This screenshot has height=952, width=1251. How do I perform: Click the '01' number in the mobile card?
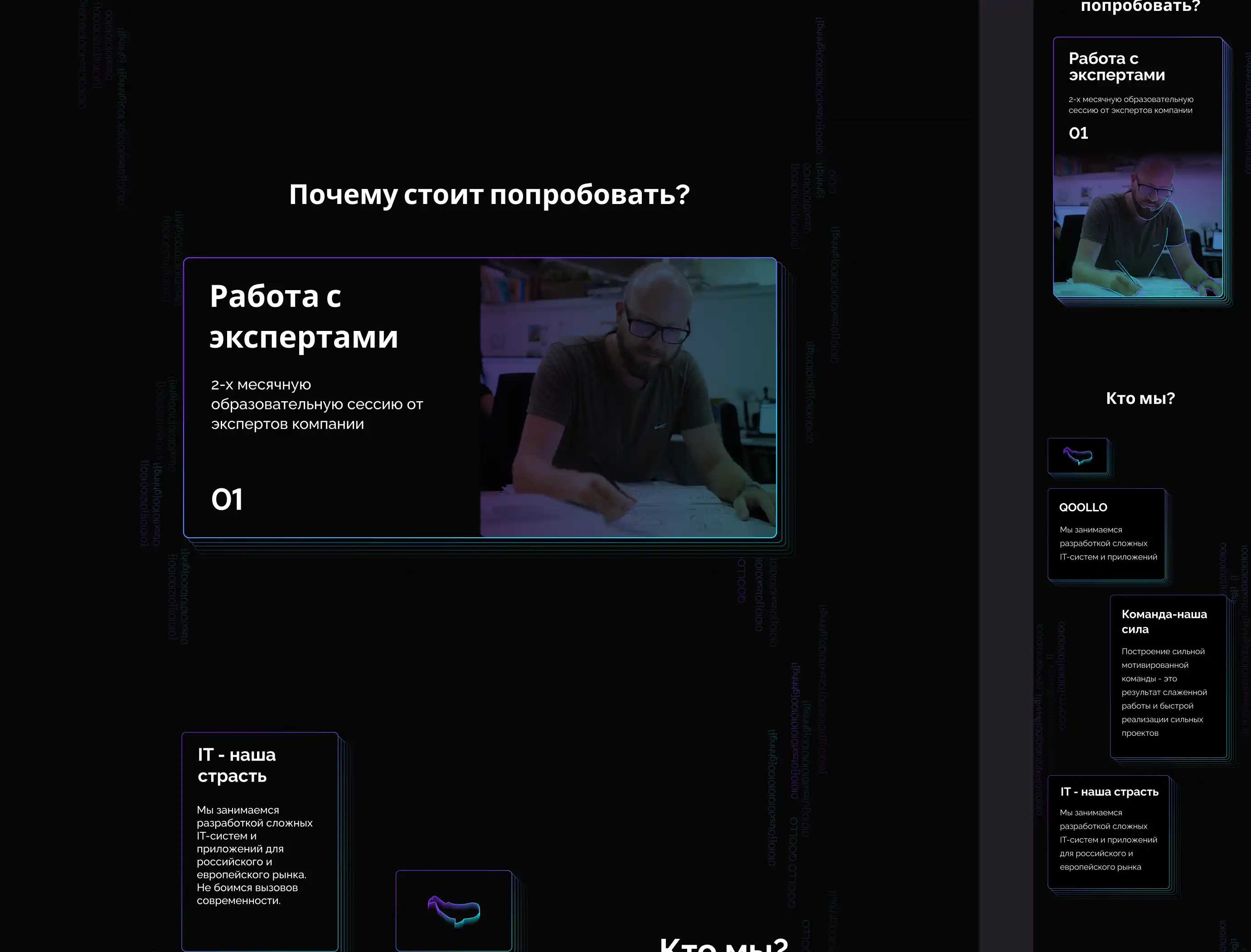click(1078, 133)
